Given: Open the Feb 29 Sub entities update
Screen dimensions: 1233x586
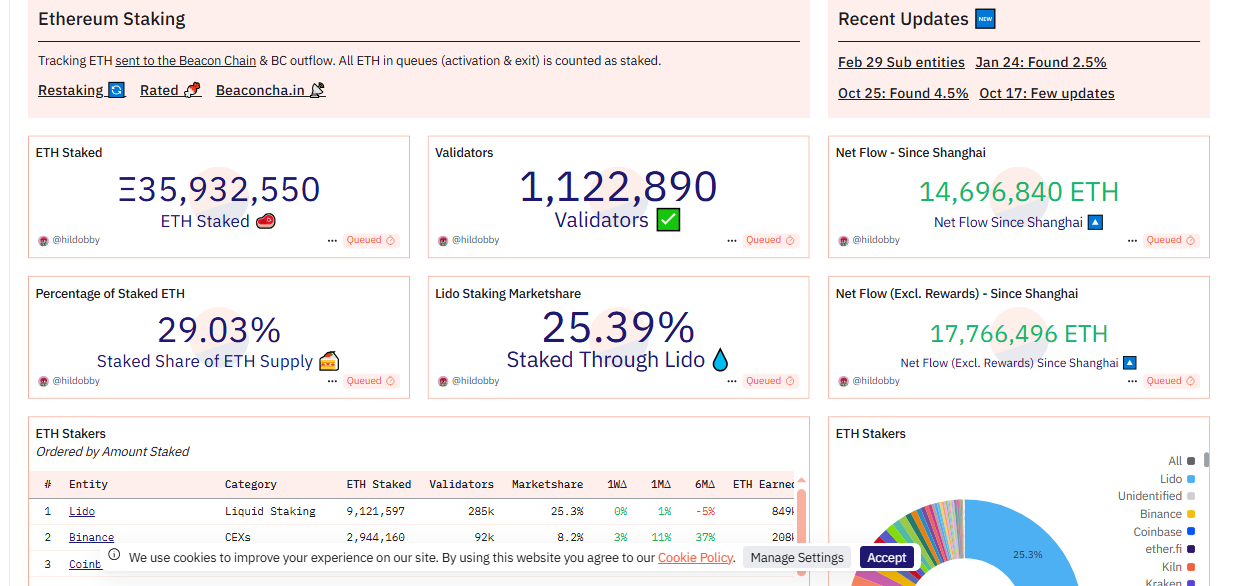Looking at the screenshot, I should click(x=901, y=62).
